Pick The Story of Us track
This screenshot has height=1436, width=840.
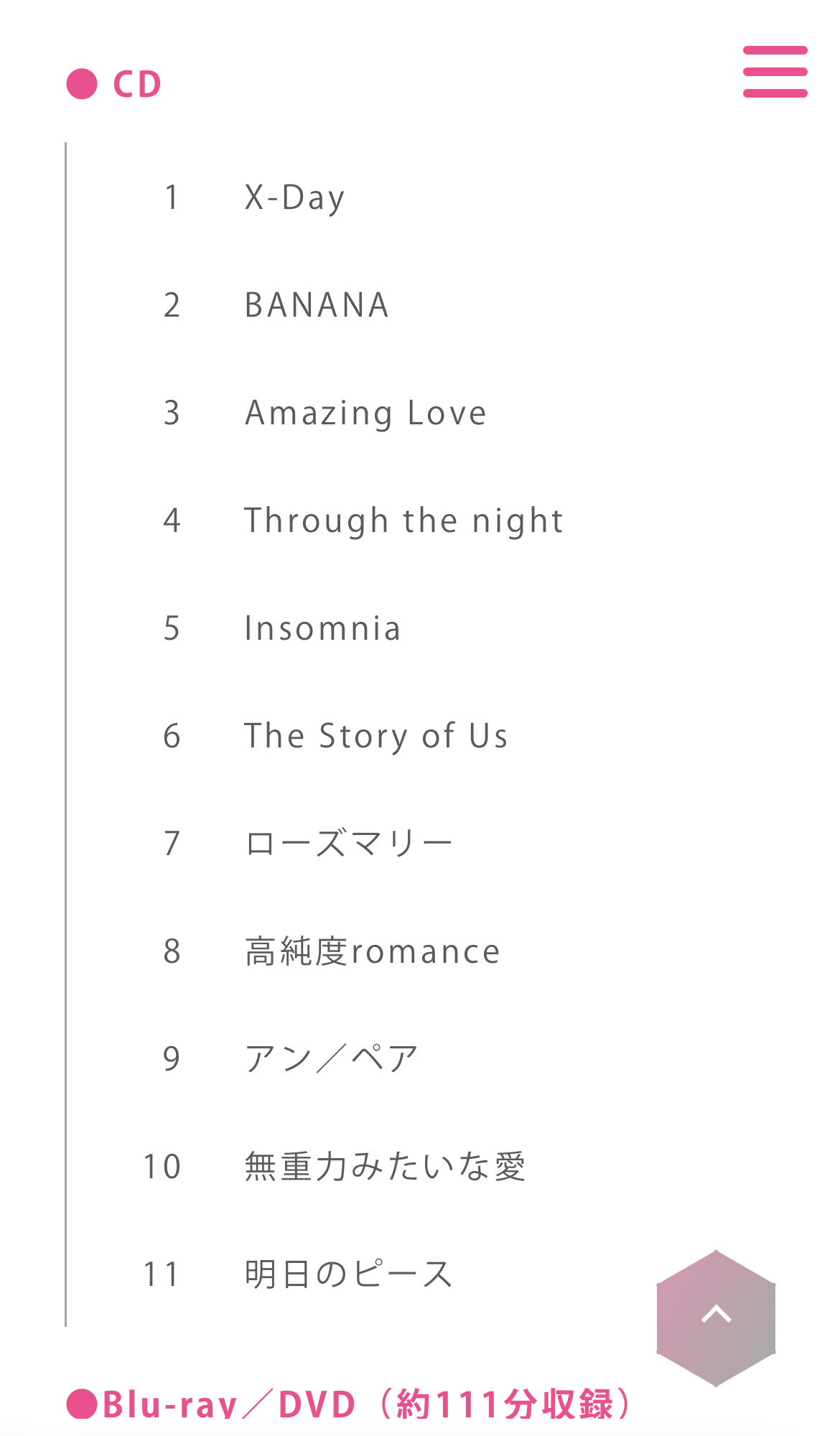point(376,737)
